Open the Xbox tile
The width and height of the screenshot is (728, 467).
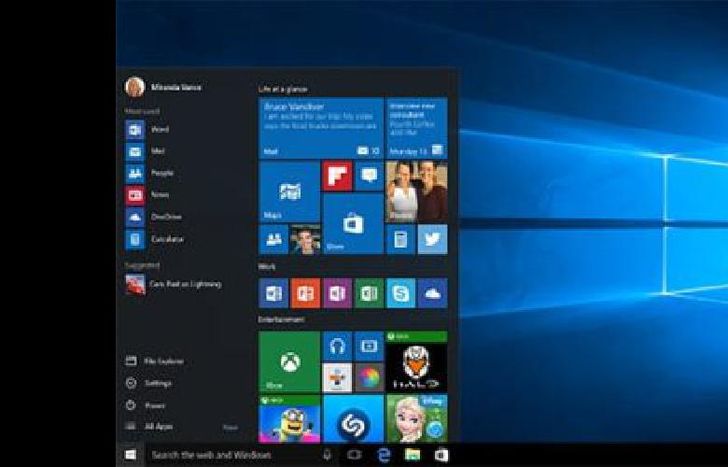[289, 362]
